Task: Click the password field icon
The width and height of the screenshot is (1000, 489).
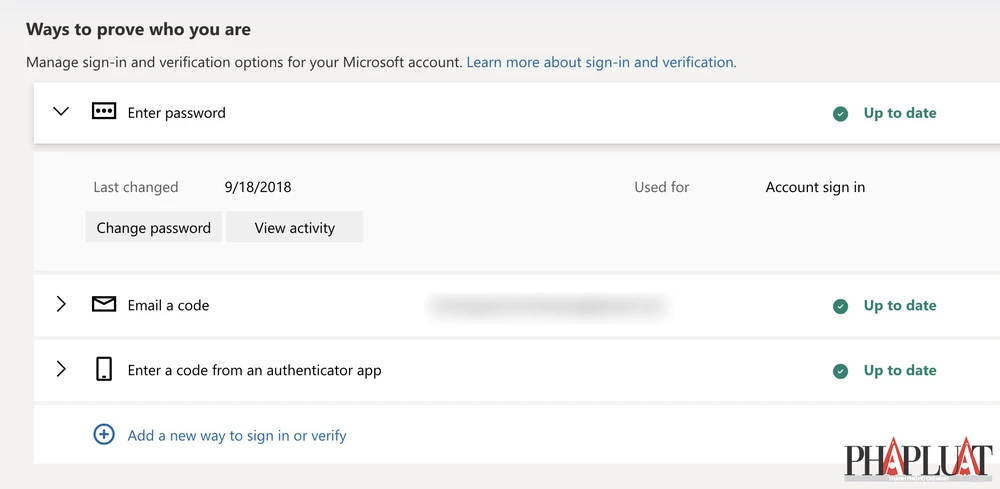Action: click(x=104, y=112)
